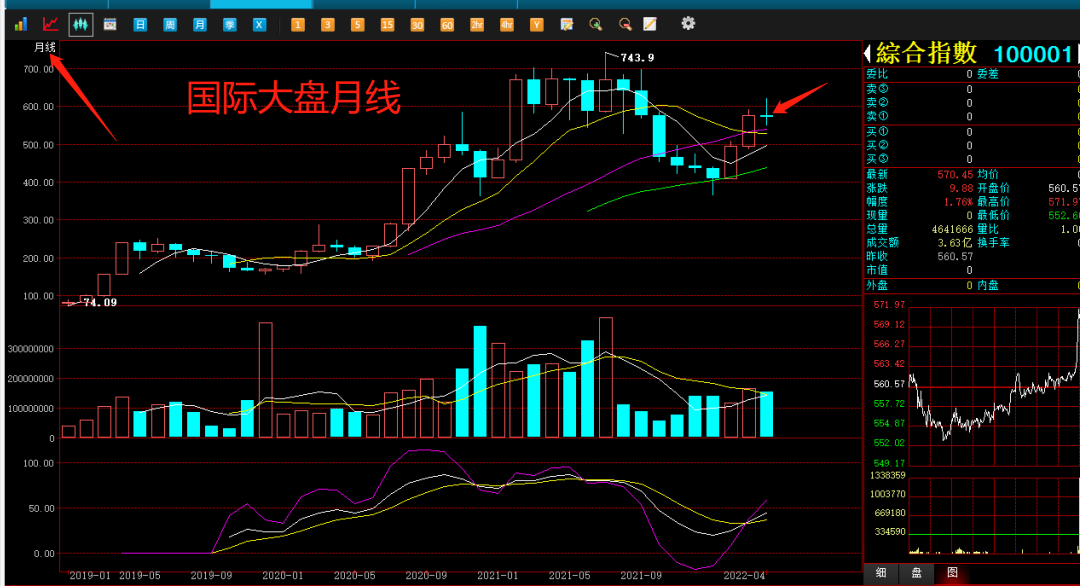Select the 3-minute period icon

[327, 25]
